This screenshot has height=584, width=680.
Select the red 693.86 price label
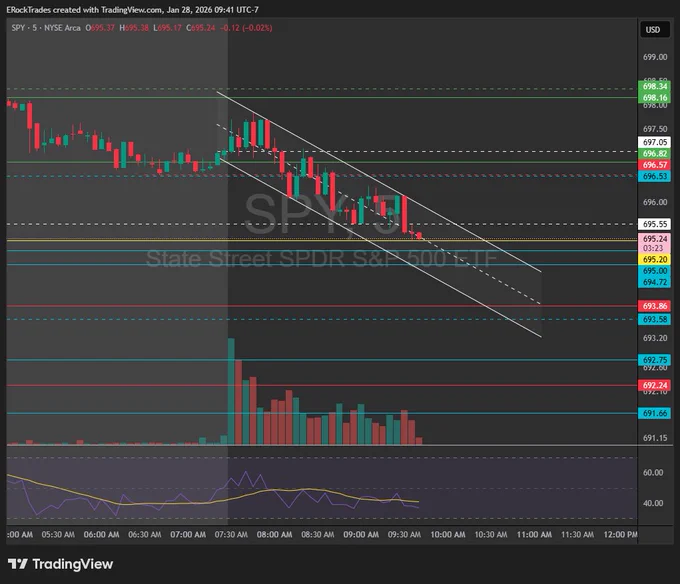click(654, 306)
